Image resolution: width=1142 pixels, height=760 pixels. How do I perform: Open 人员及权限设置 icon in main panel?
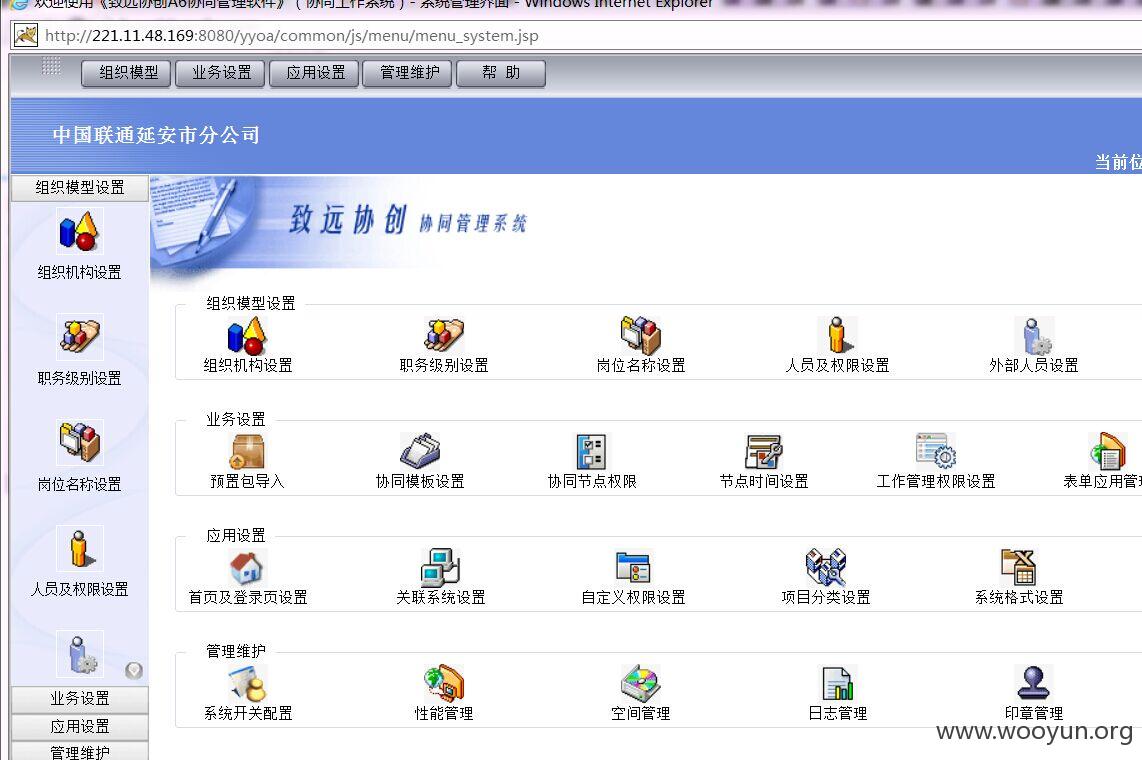tap(837, 336)
